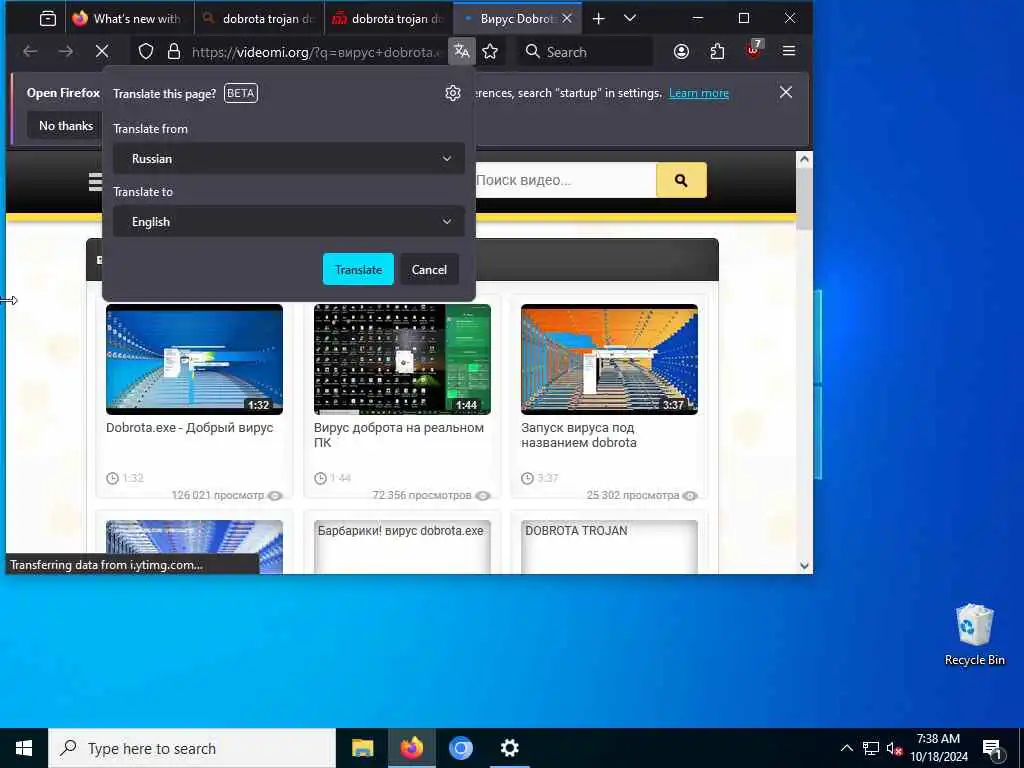Cancel the translation prompt
The height and width of the screenshot is (768, 1024).
[x=429, y=270]
